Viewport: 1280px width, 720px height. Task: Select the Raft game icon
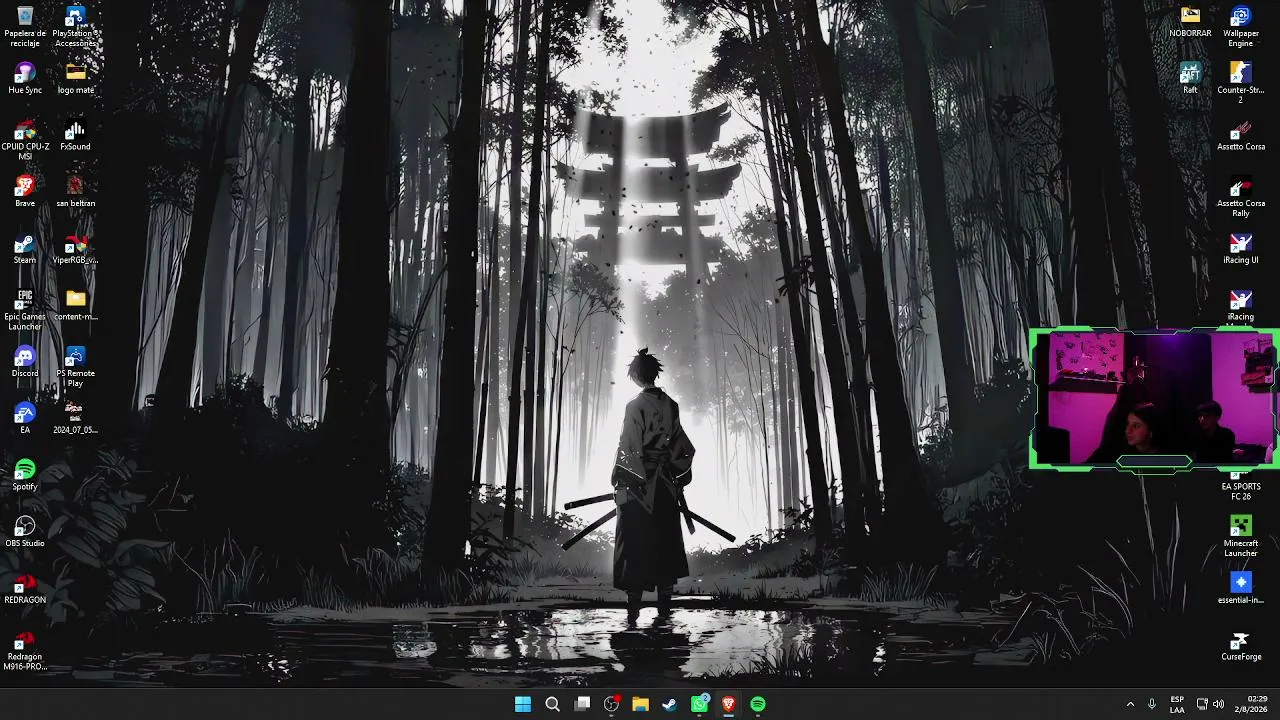click(1190, 79)
